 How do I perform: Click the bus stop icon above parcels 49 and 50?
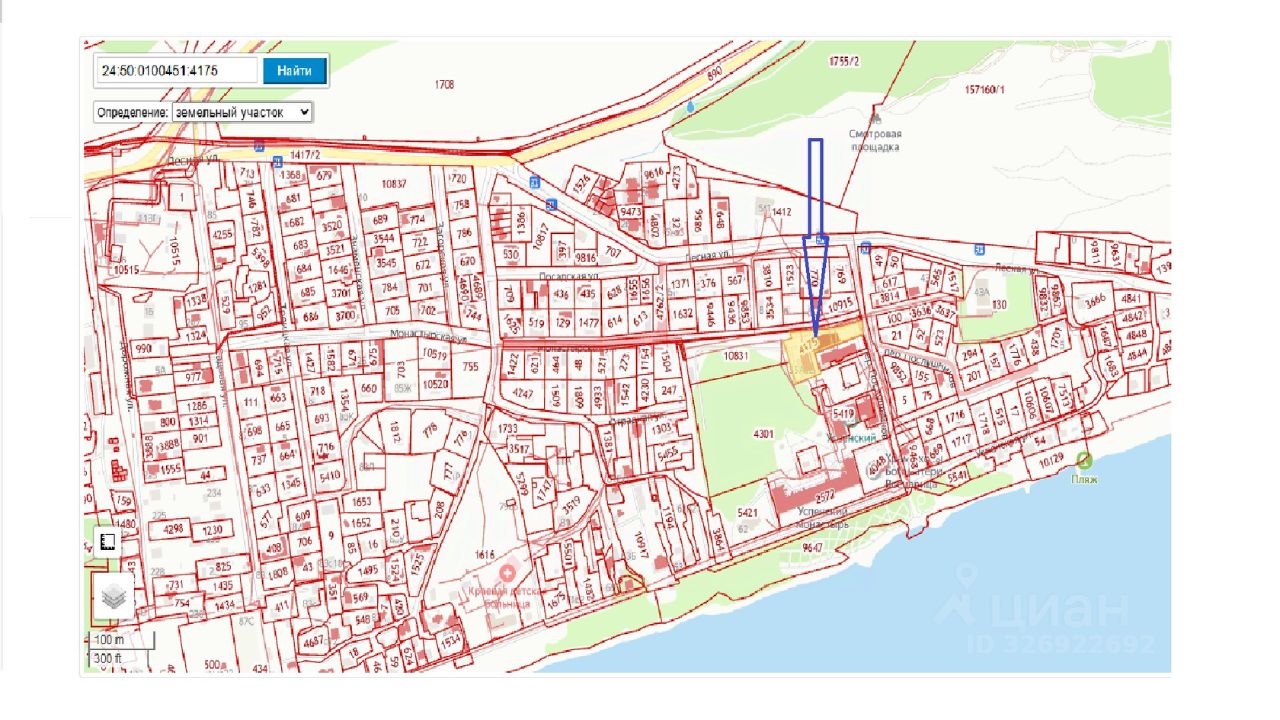tap(865, 246)
